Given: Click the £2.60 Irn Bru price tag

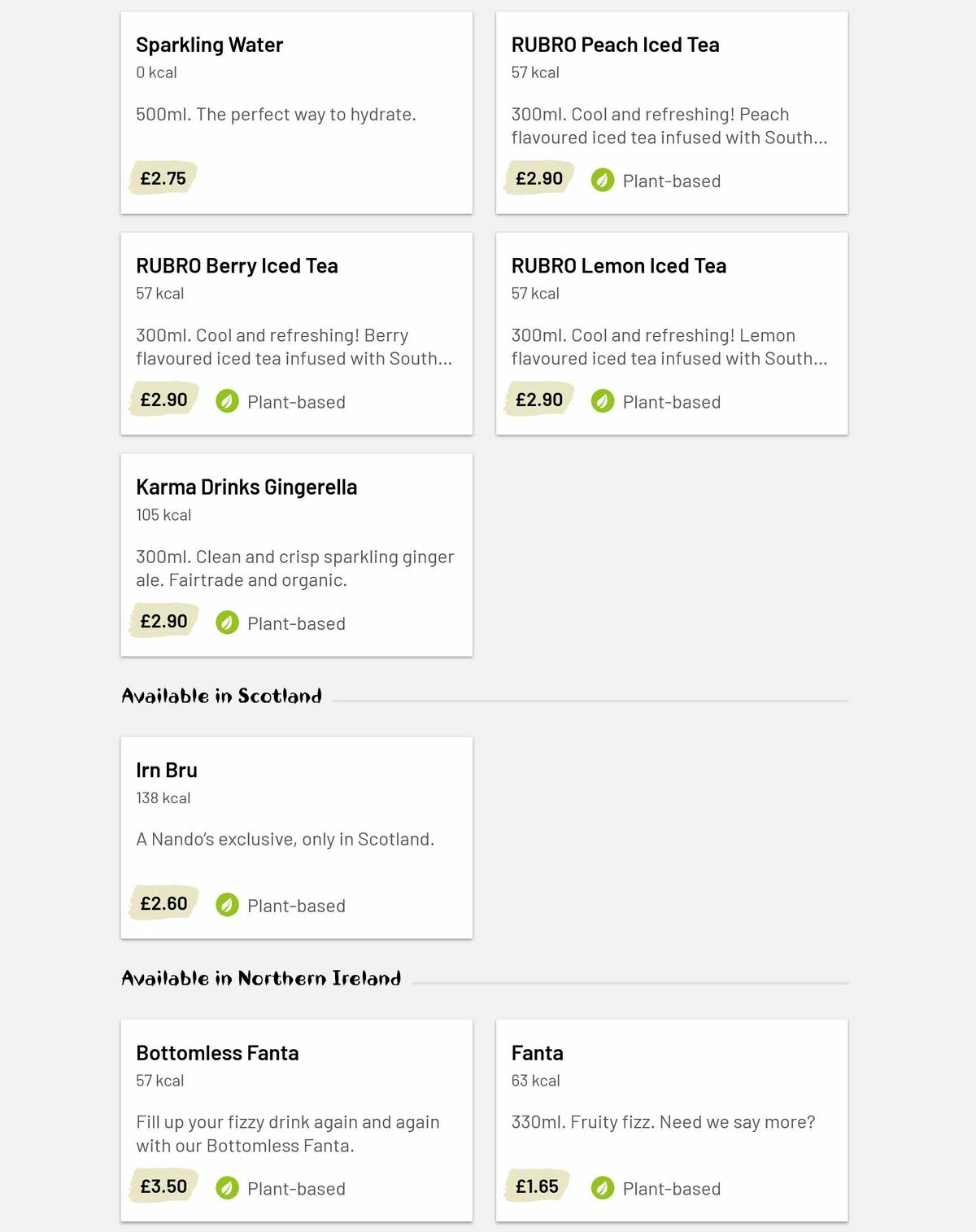Looking at the screenshot, I should 163,903.
